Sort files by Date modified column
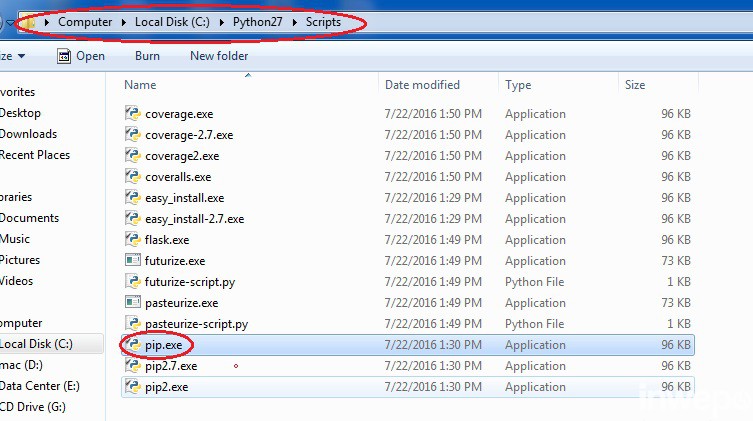Image resolution: width=753 pixels, height=421 pixels. click(422, 85)
